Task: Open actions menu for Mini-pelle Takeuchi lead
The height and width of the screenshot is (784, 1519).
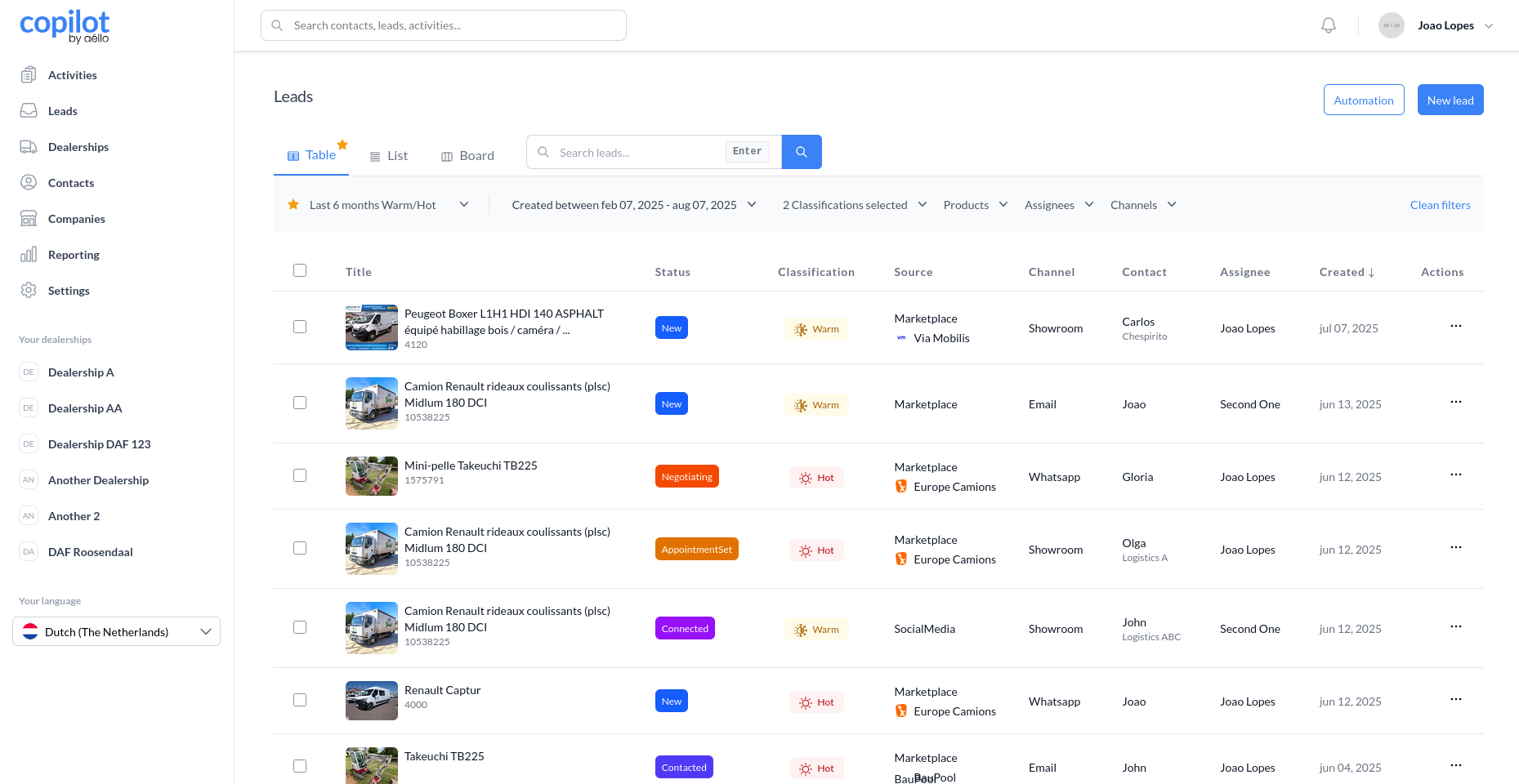Action: pos(1455,475)
